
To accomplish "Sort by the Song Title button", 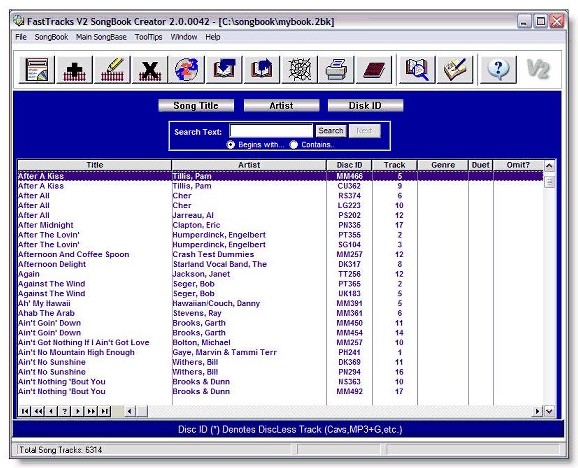I will click(x=196, y=106).
